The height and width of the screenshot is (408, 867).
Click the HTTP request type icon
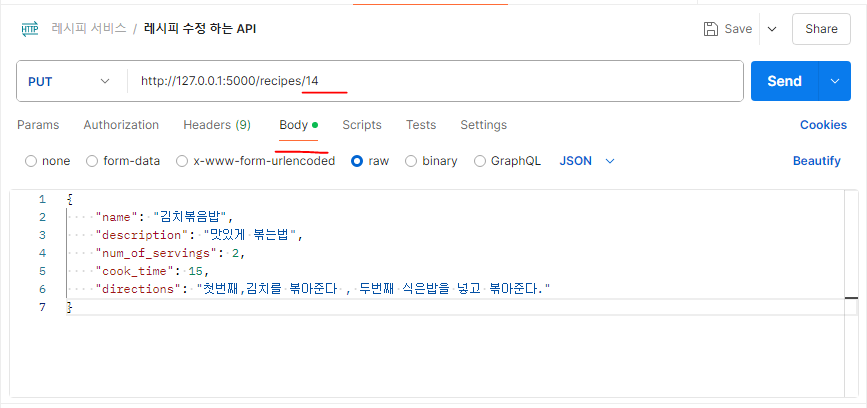30,29
